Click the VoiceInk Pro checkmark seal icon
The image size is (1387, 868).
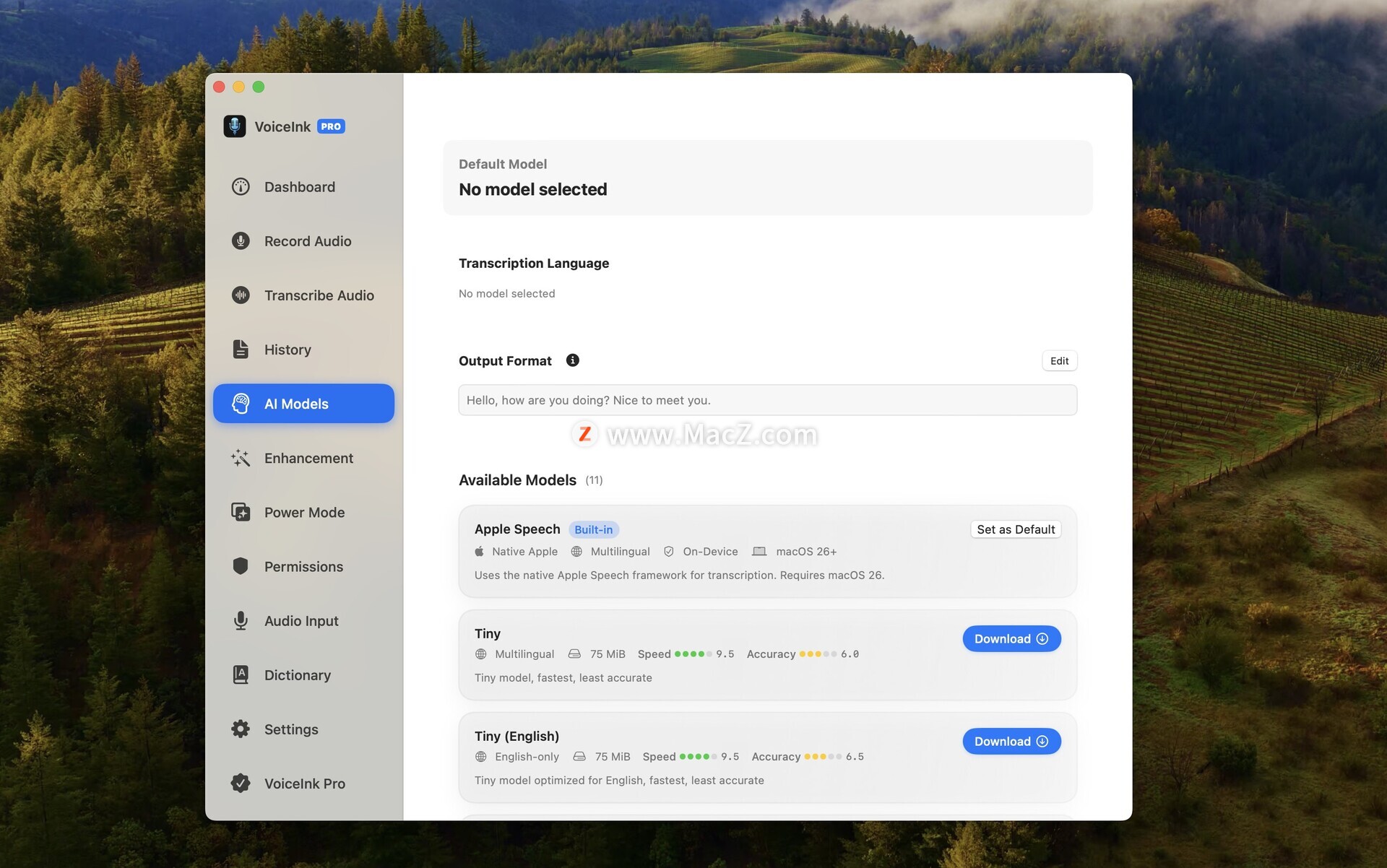(x=241, y=784)
